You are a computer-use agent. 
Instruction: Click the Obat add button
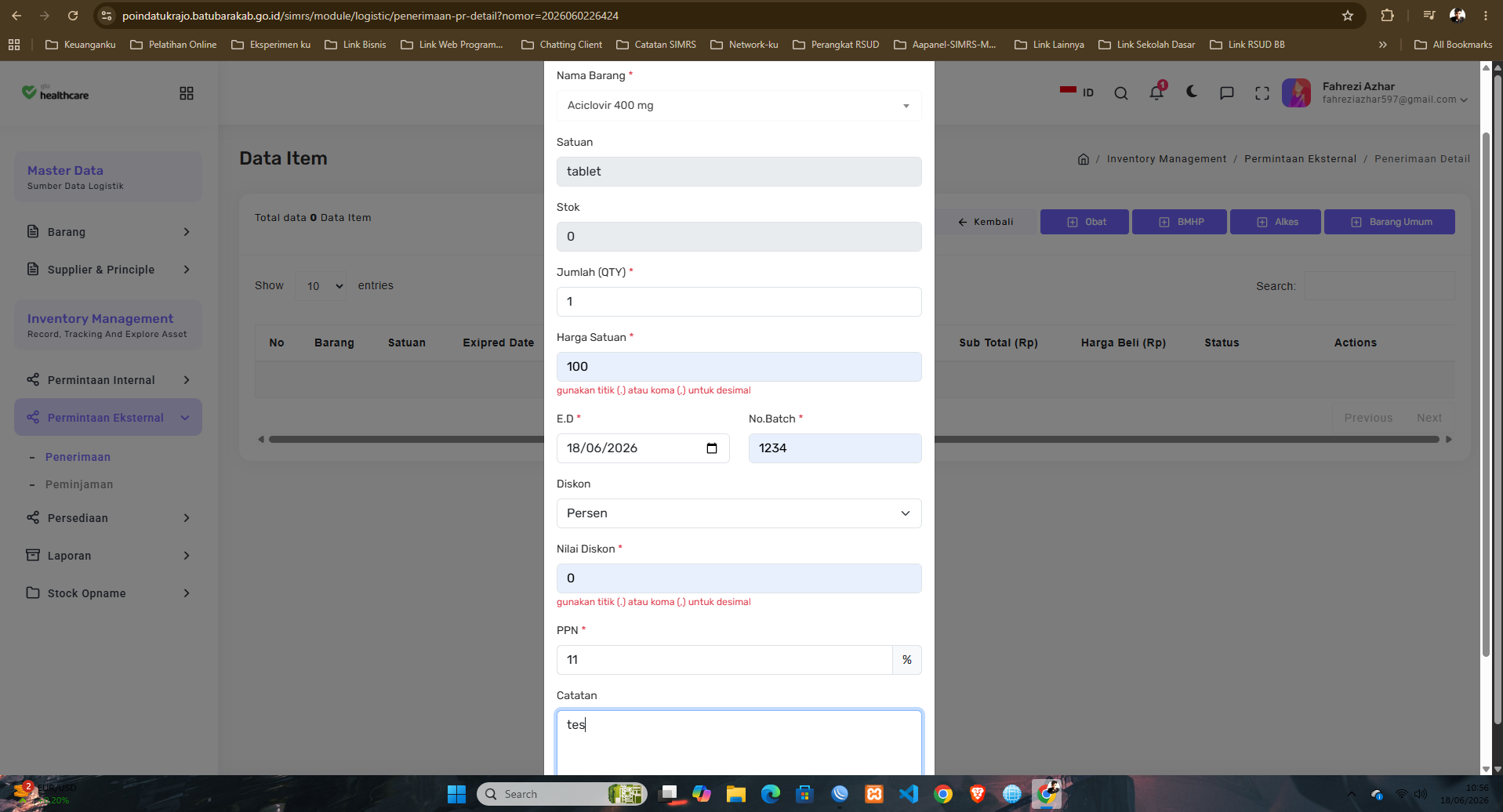[x=1084, y=222]
